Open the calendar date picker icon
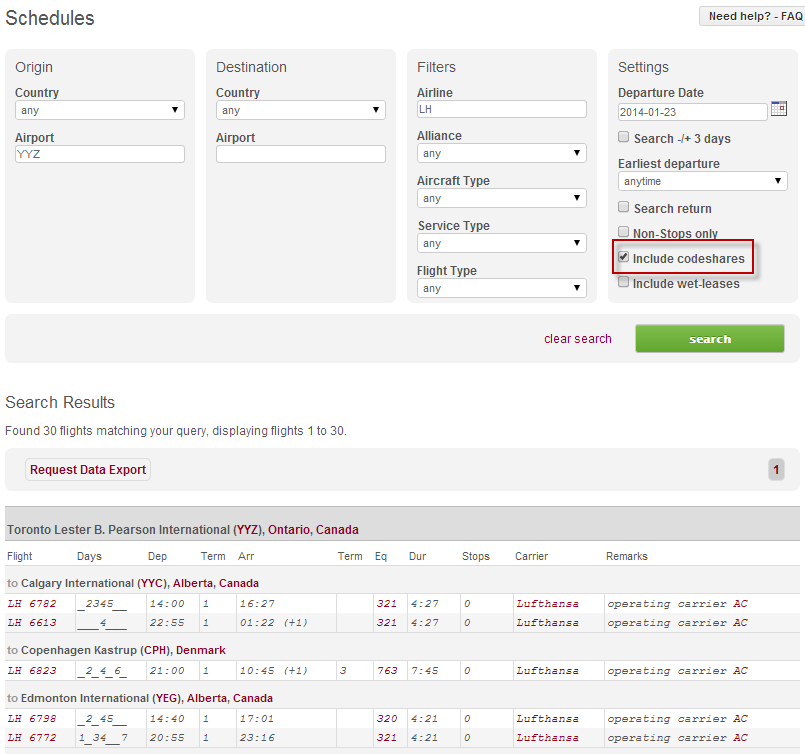This screenshot has width=805, height=754. click(779, 110)
